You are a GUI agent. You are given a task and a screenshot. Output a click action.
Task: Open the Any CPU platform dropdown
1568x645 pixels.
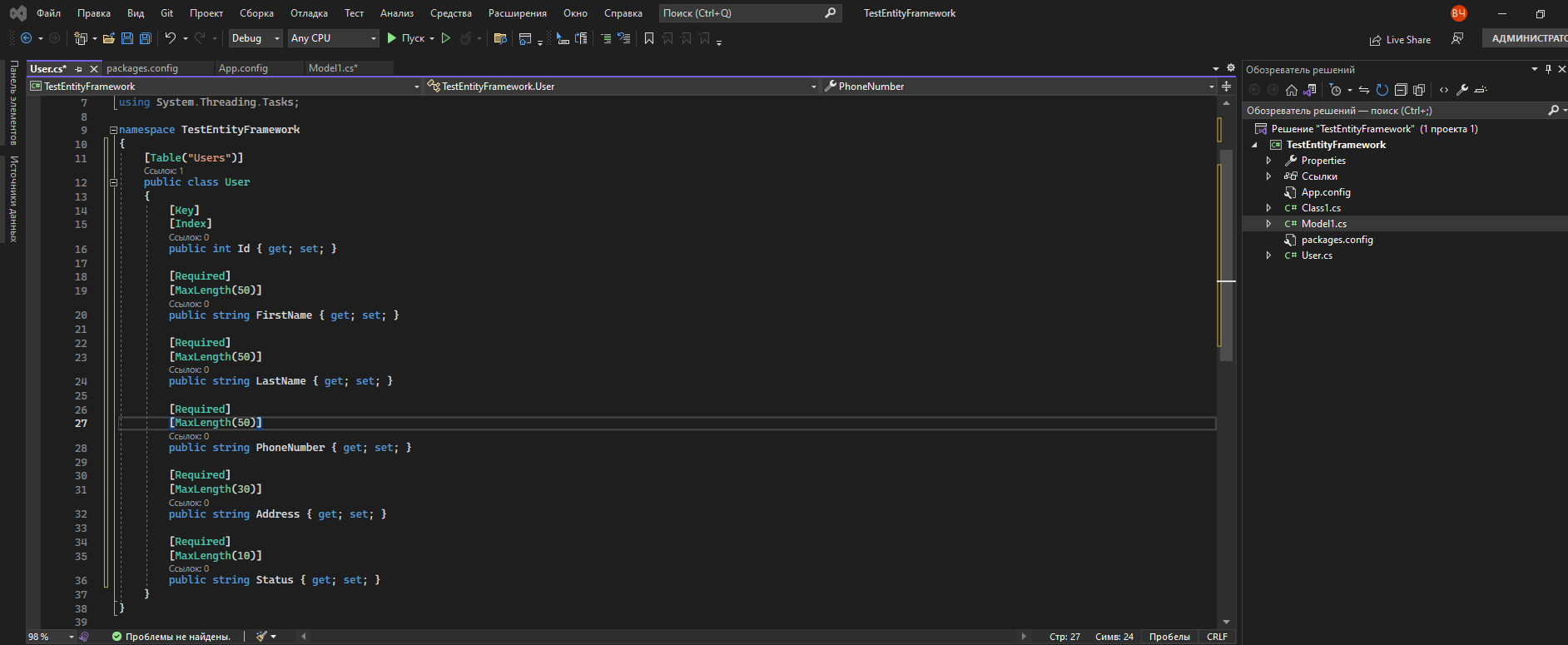click(x=333, y=38)
